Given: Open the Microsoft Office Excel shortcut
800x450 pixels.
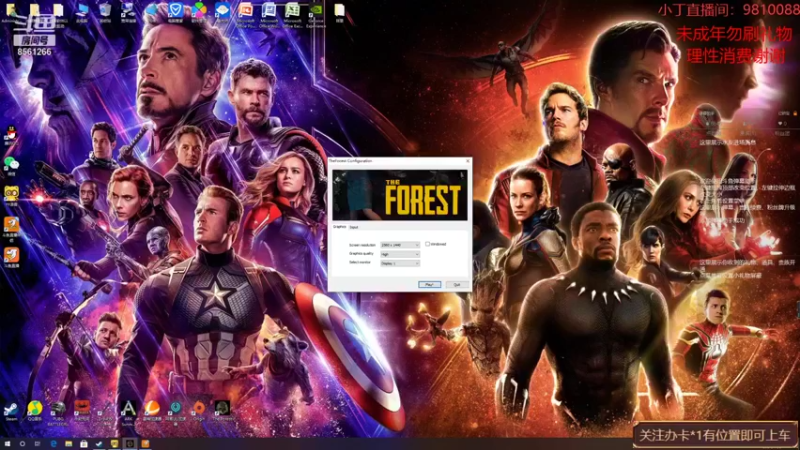Looking at the screenshot, I should 292,14.
